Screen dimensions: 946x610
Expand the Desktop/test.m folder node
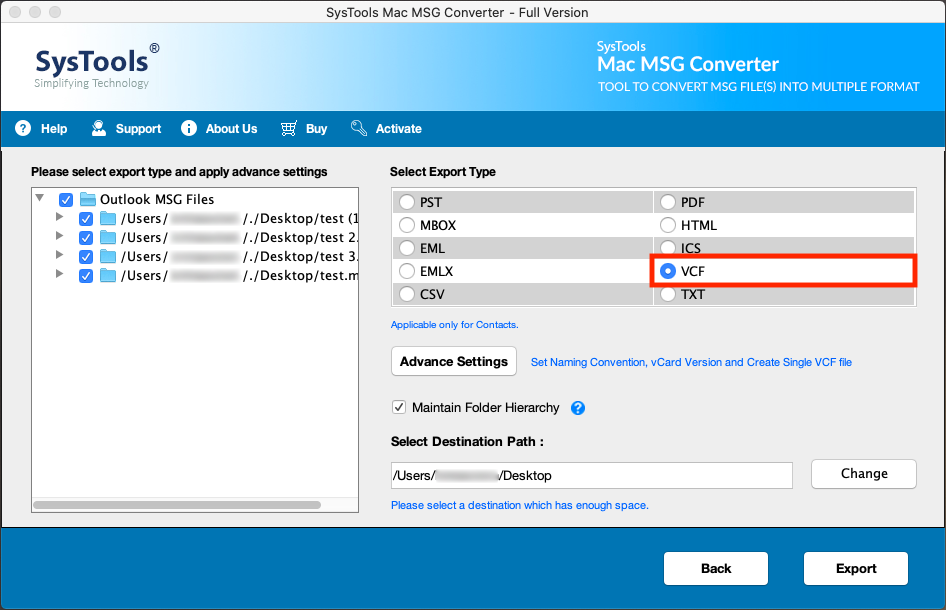point(59,273)
